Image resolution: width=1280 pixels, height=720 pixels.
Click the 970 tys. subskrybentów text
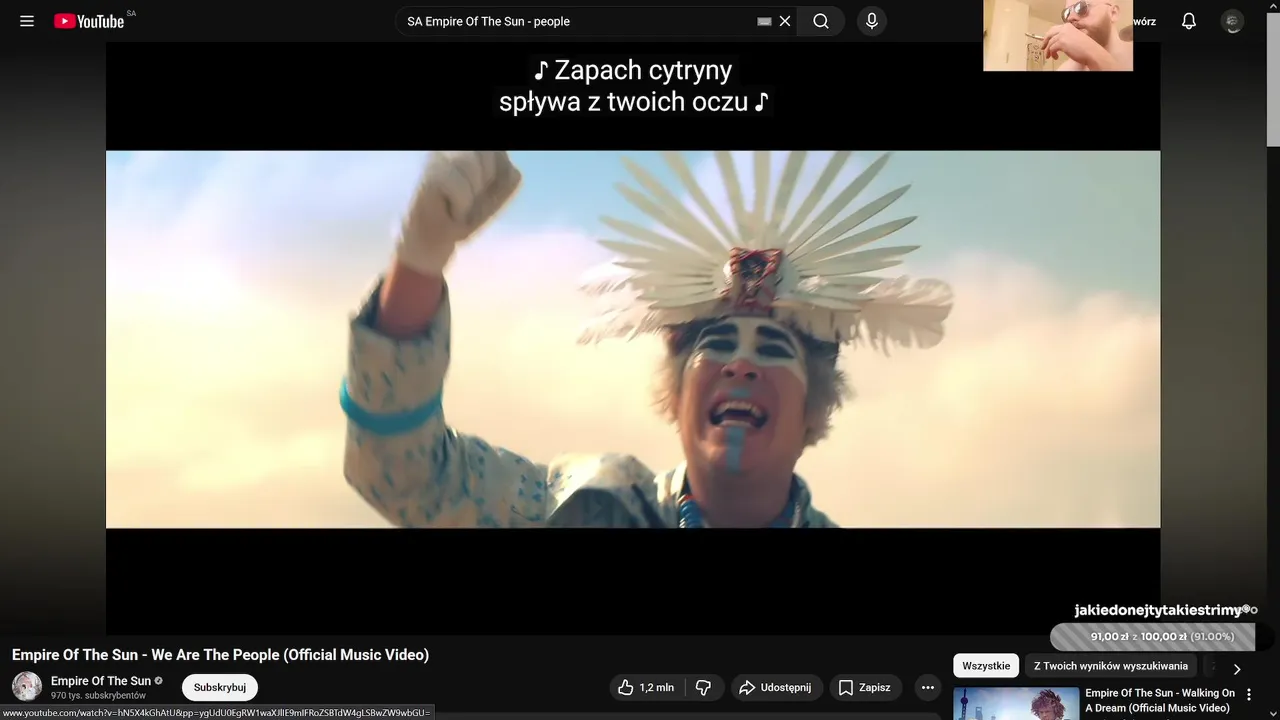[x=98, y=695]
